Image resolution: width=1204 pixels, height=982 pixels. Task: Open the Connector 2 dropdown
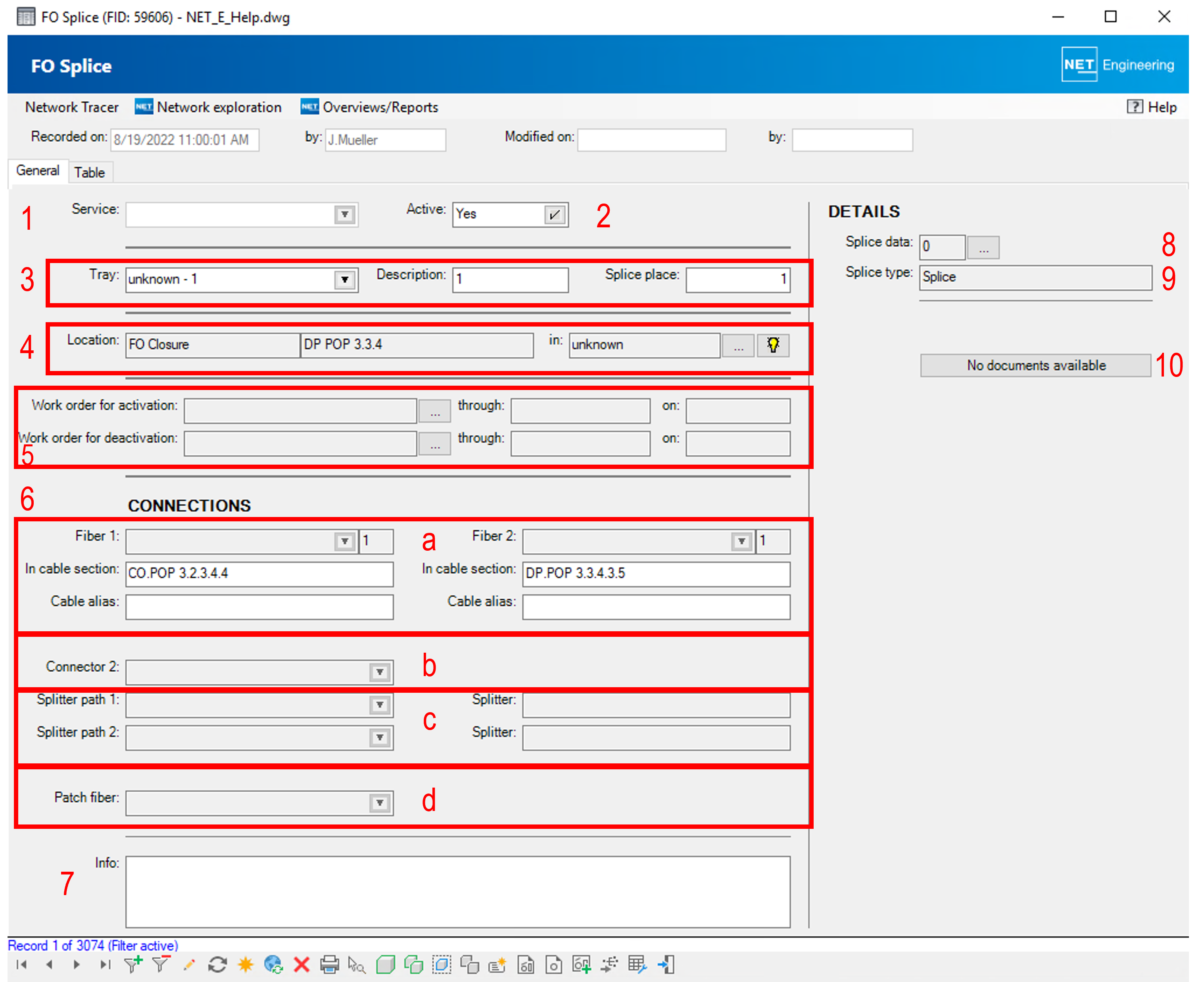coord(380,672)
